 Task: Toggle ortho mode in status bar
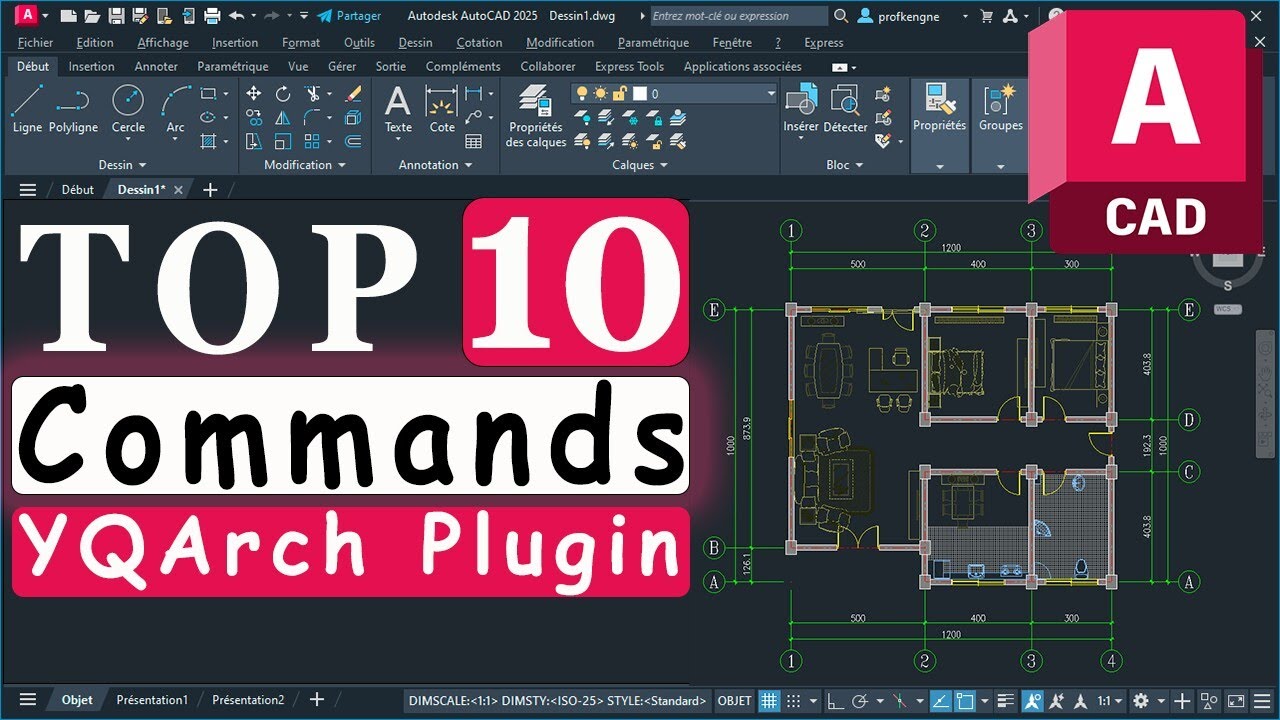835,701
